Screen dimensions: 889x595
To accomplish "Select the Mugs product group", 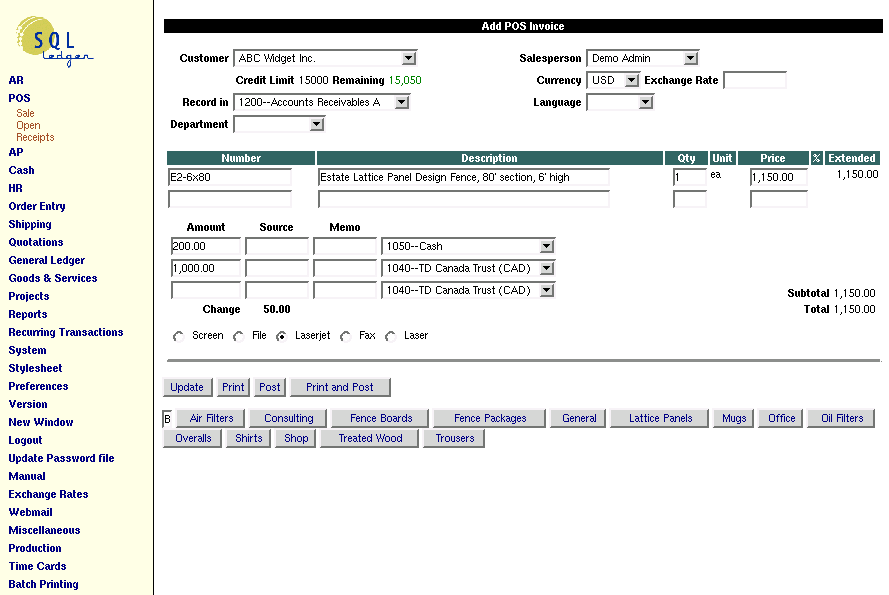I will pos(733,418).
